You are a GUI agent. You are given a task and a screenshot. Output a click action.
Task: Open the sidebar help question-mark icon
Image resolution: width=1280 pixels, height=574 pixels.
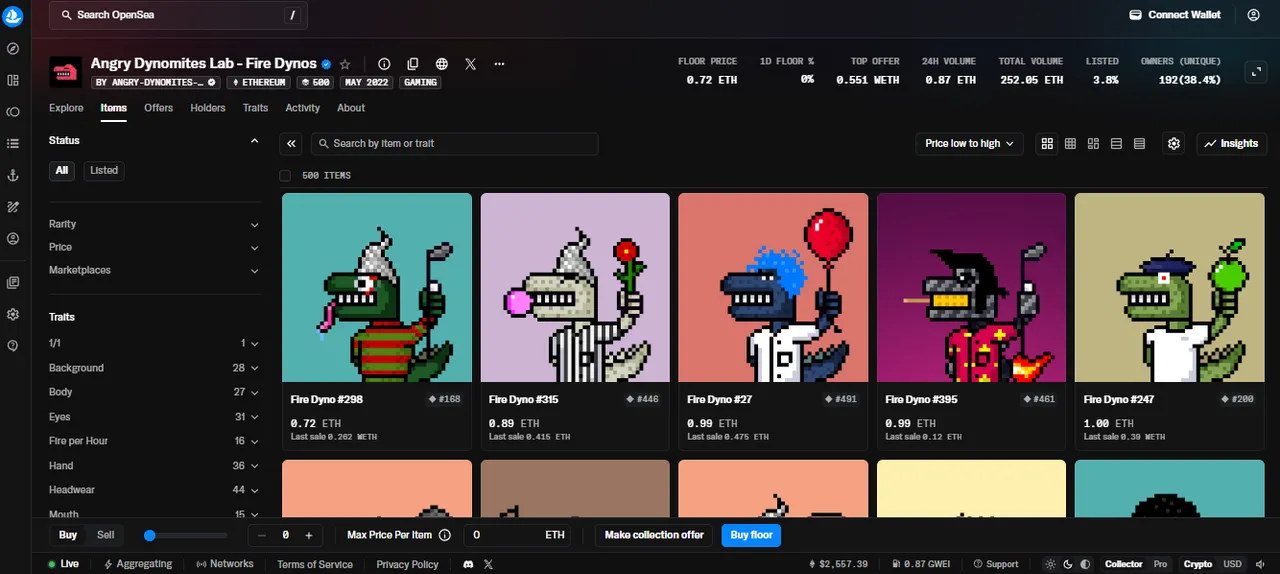pos(13,346)
